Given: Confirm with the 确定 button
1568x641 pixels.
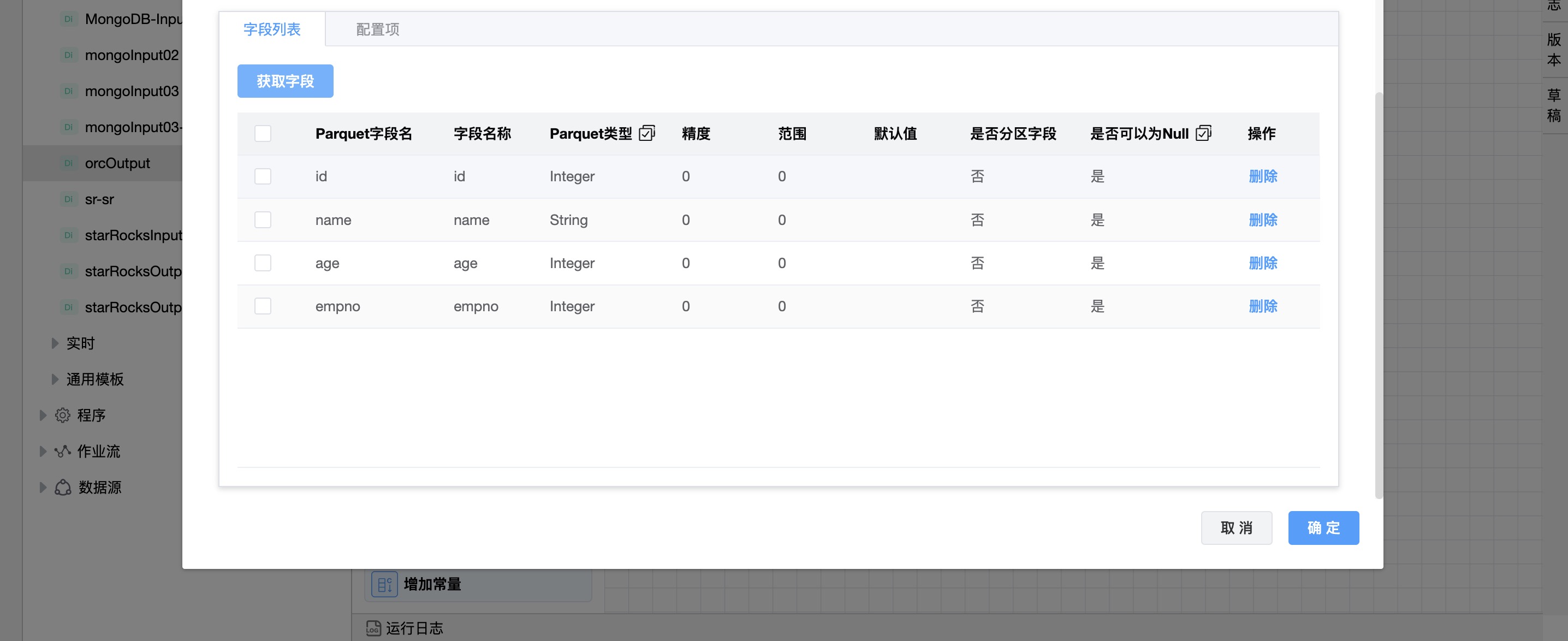Looking at the screenshot, I should click(x=1323, y=528).
